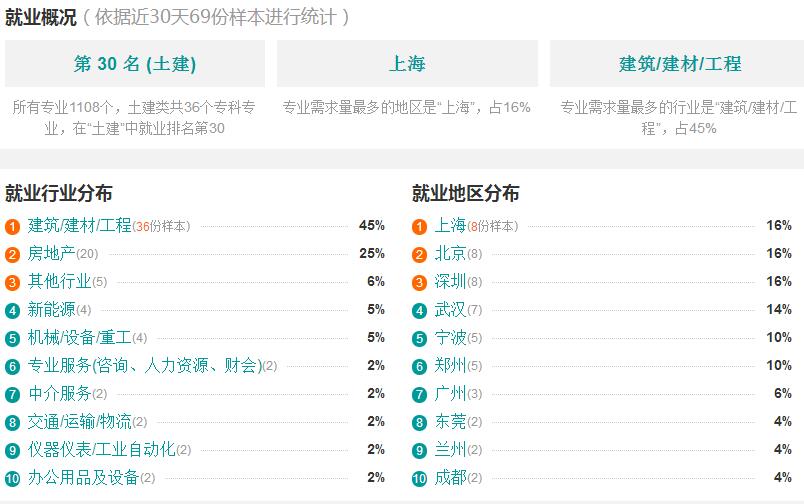Open the 郑州 region link
Screen dimensions: 804x504
click(x=450, y=365)
